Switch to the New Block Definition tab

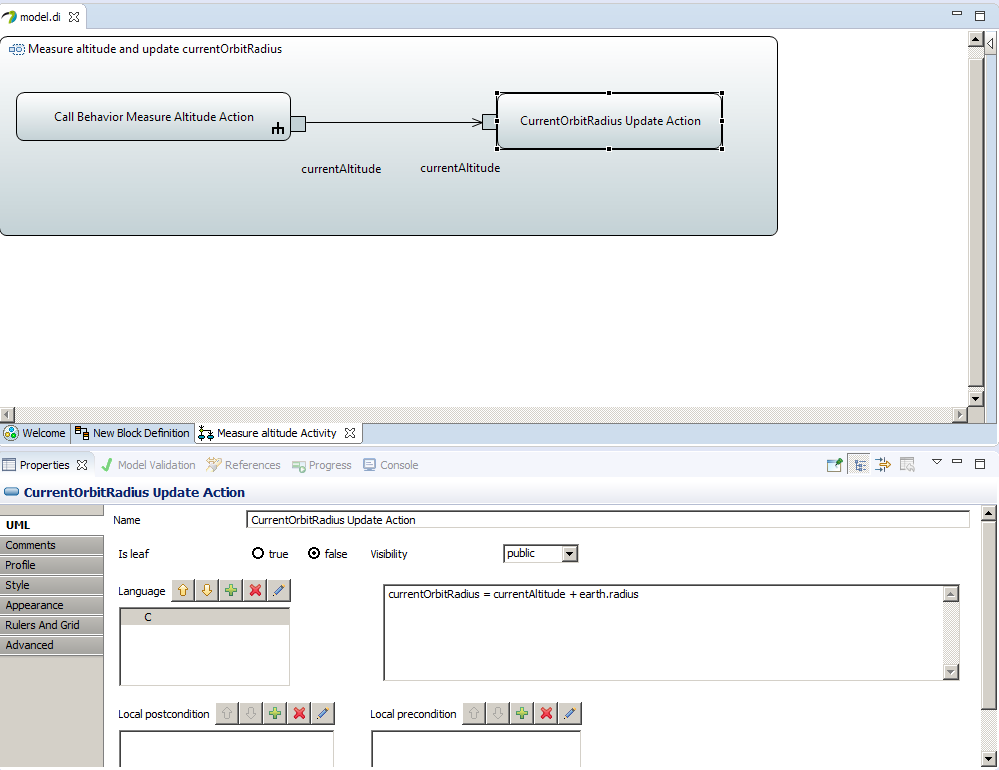pos(133,433)
